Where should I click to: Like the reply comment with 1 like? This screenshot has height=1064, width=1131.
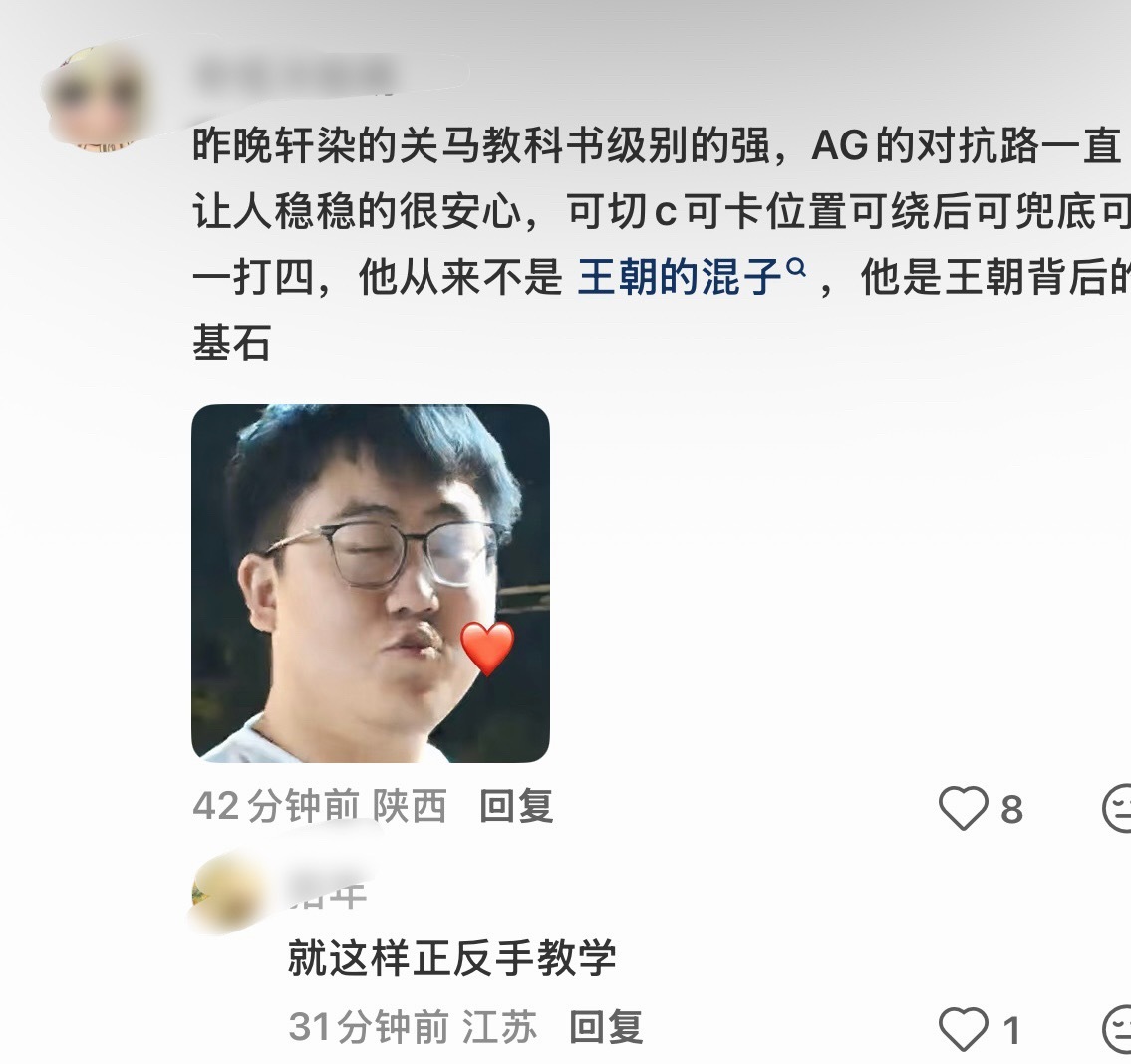pos(963,1029)
